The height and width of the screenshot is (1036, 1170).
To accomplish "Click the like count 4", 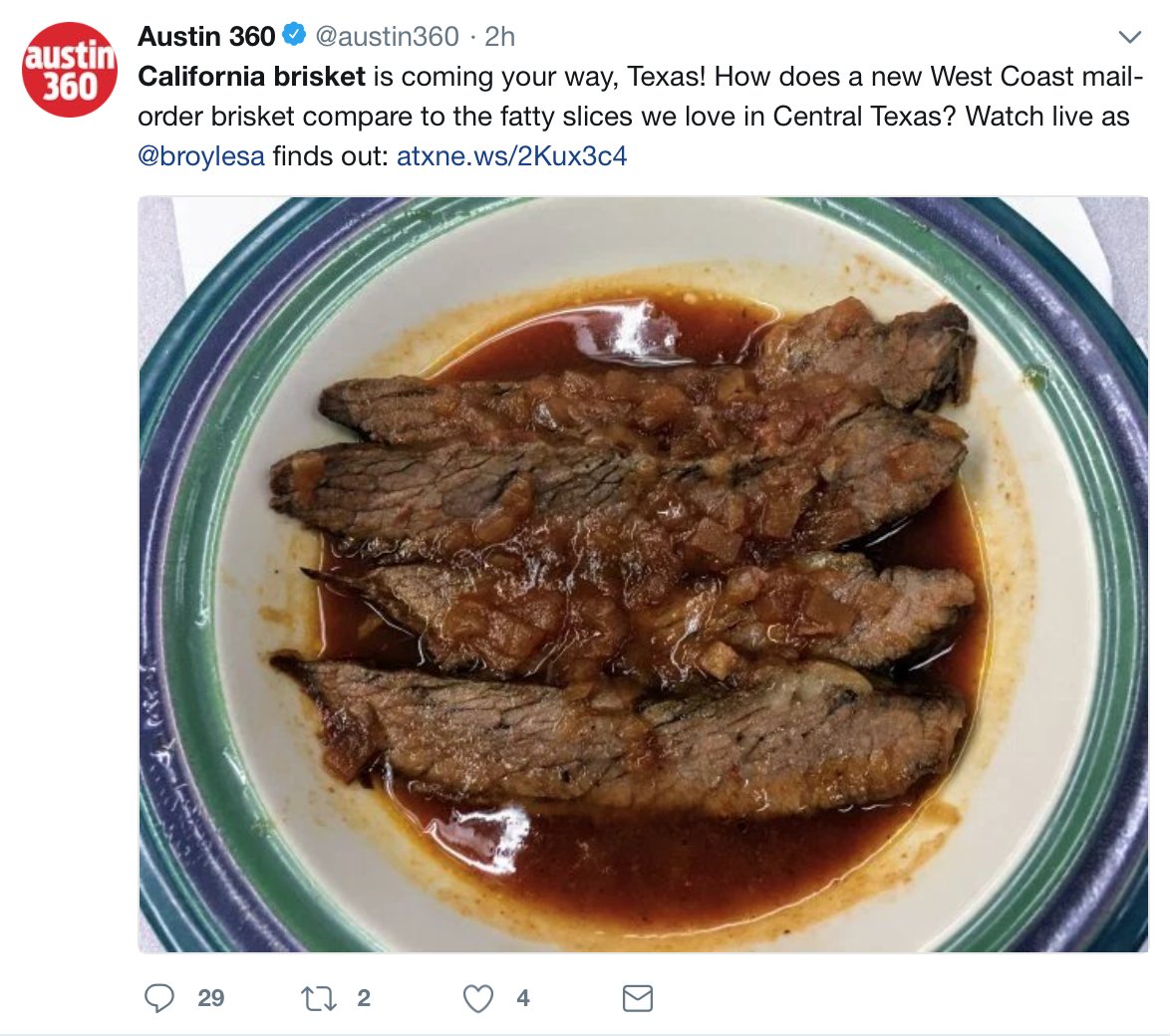I will point(523,998).
